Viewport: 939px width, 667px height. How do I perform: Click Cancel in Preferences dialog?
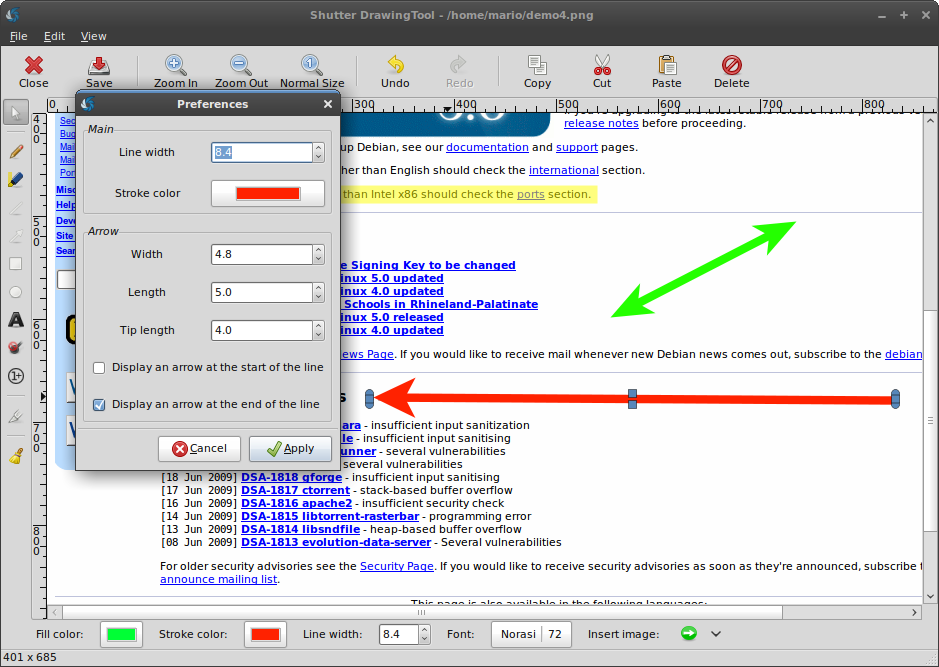point(199,449)
